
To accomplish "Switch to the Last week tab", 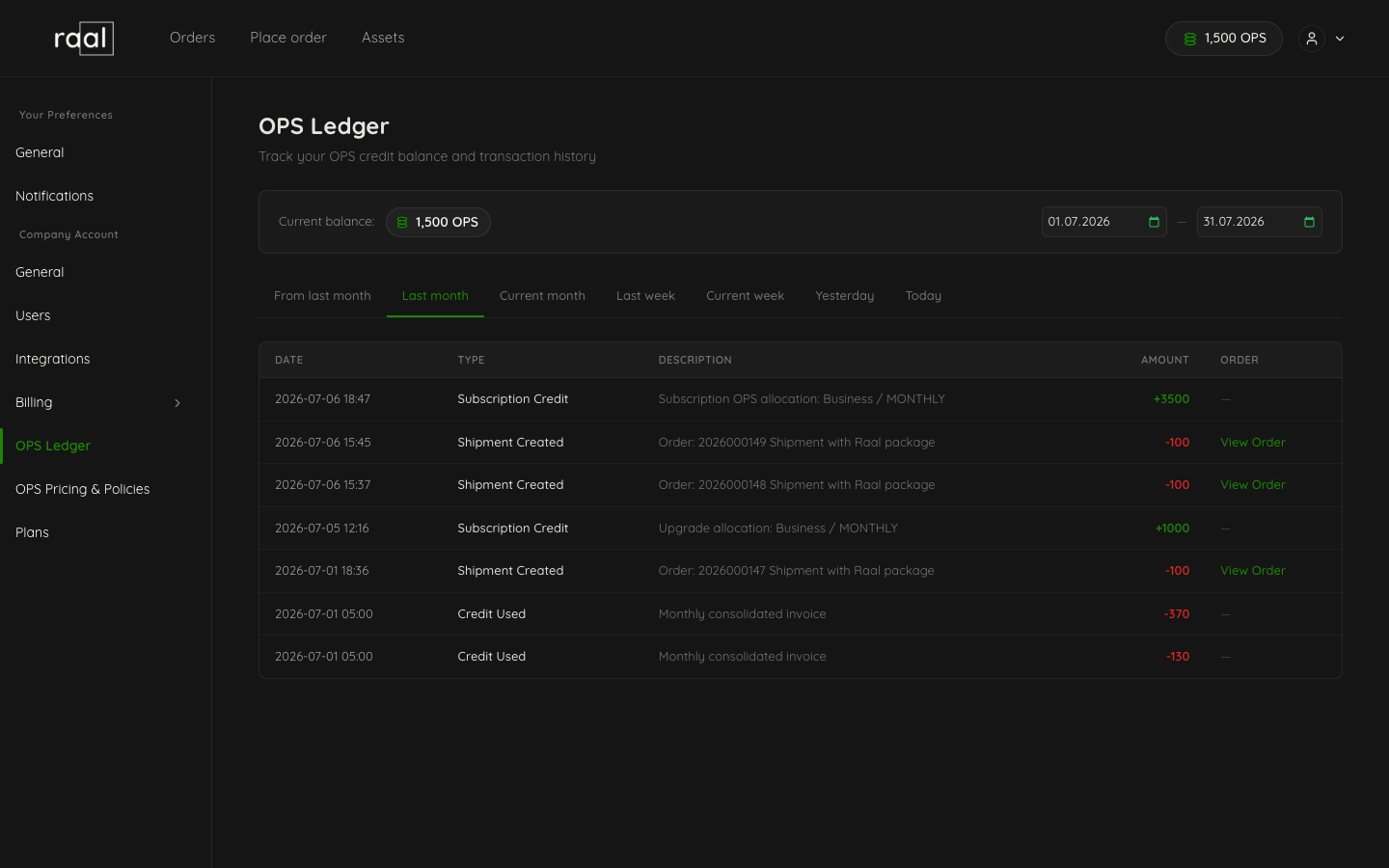I will coord(645,296).
